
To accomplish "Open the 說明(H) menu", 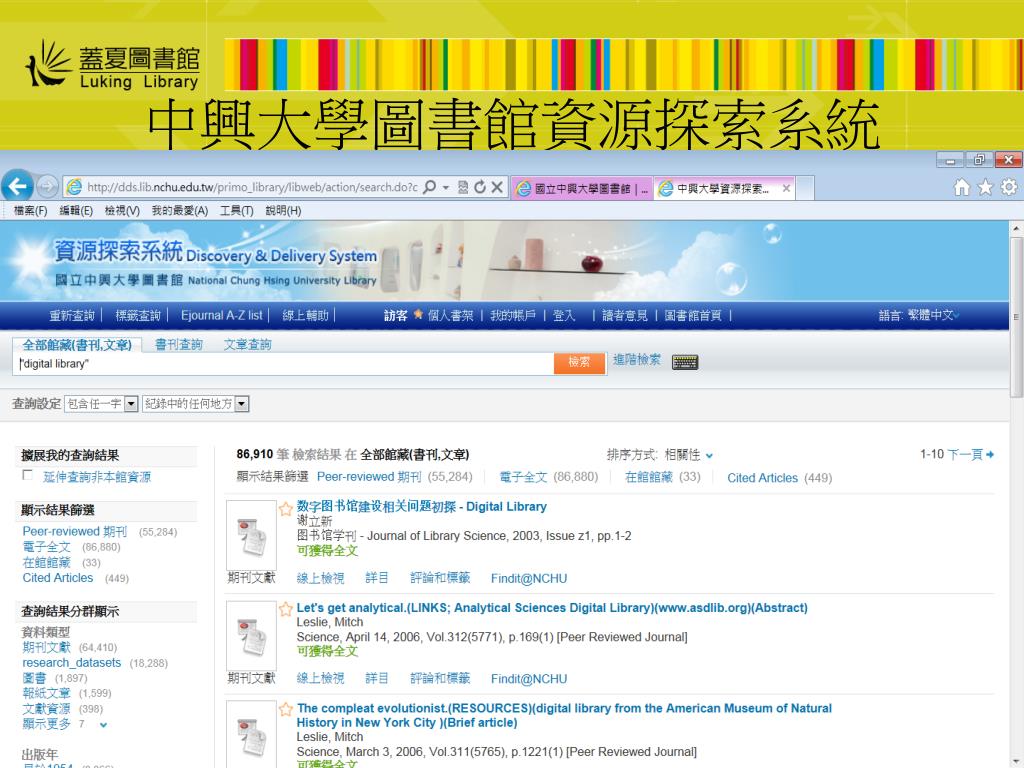I will (283, 210).
